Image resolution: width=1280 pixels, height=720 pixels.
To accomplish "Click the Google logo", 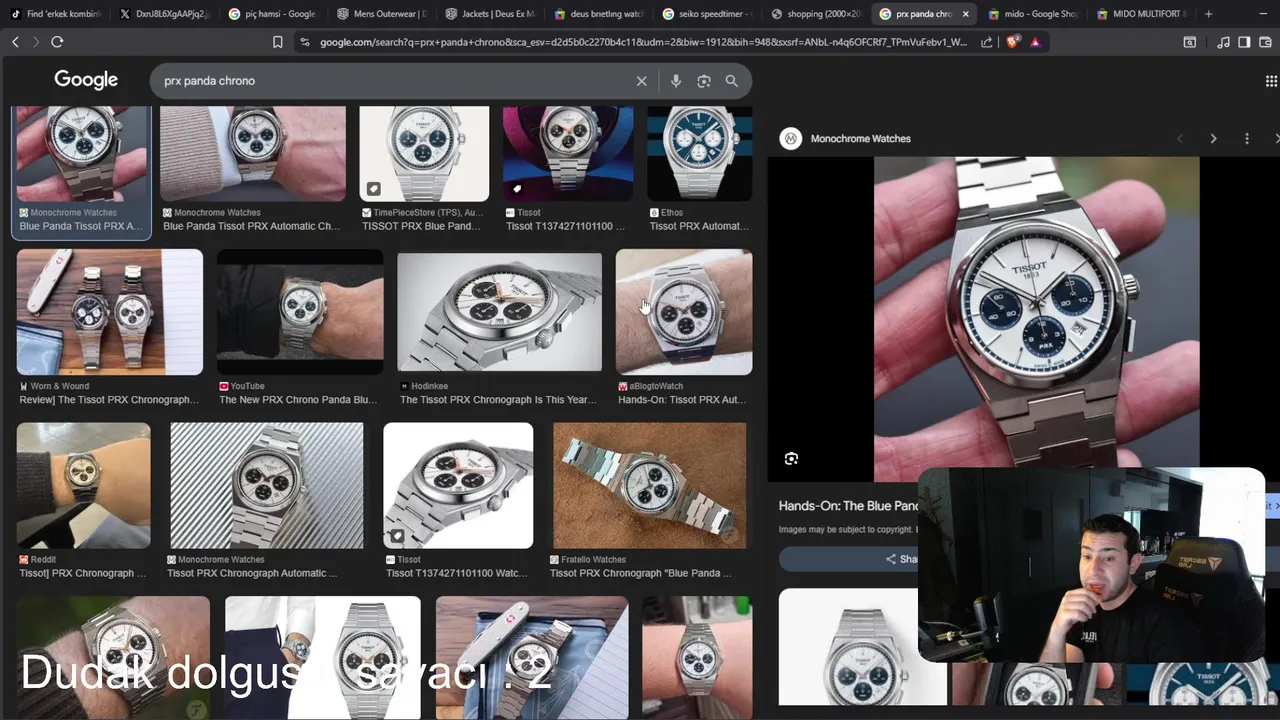I will [x=86, y=80].
